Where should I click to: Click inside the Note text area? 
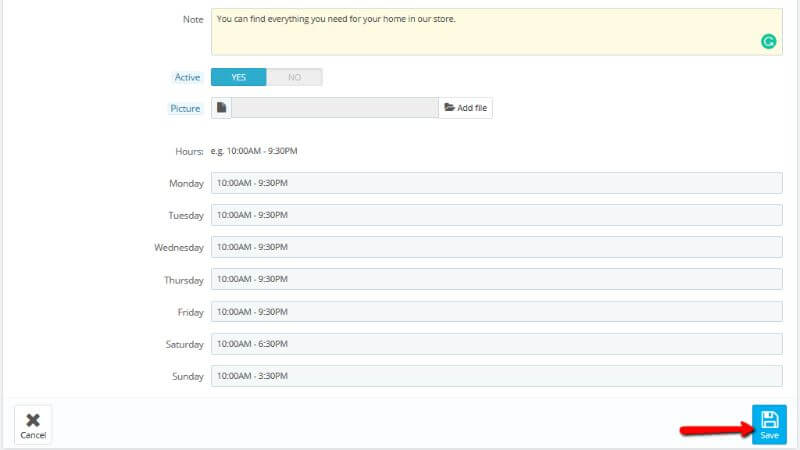click(x=480, y=31)
